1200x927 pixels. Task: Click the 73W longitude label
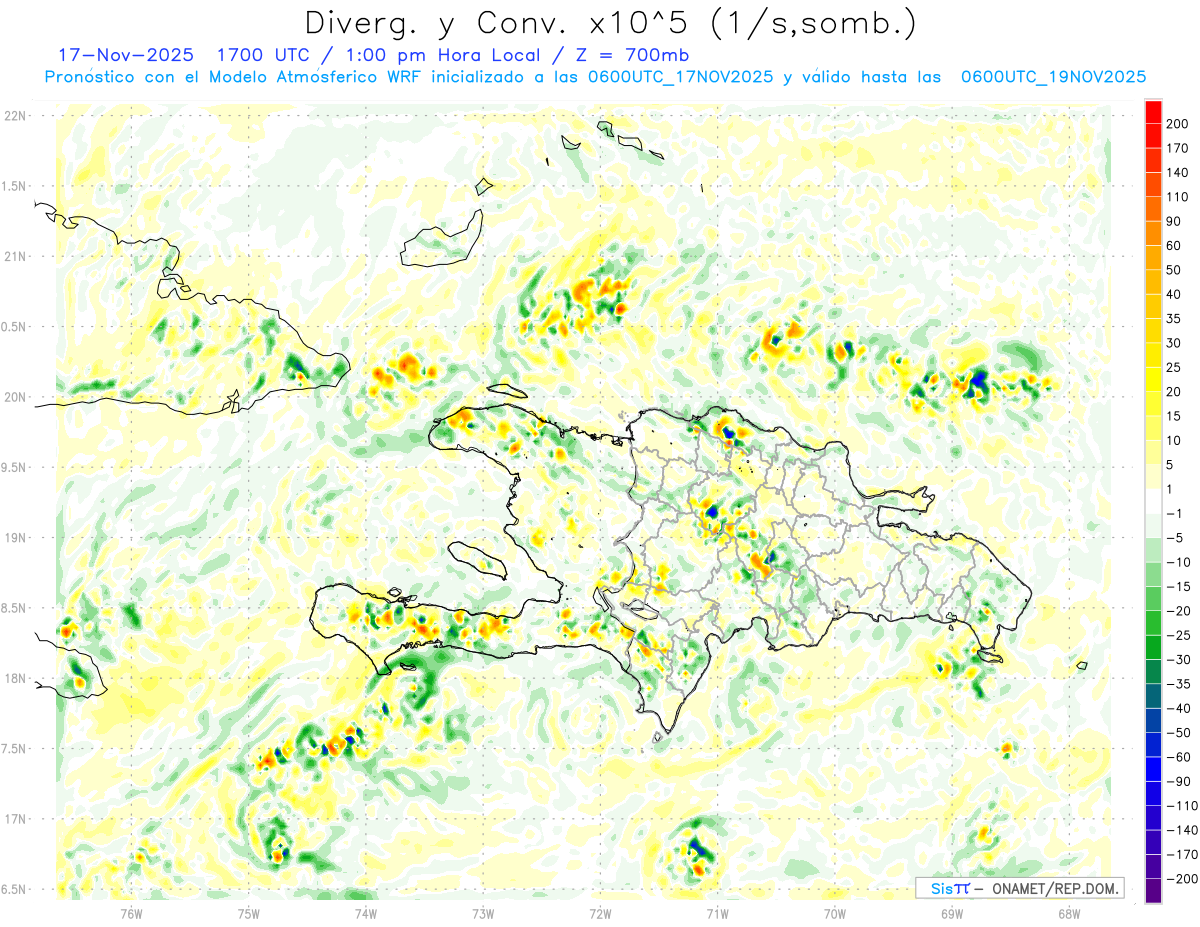pyautogui.click(x=483, y=913)
